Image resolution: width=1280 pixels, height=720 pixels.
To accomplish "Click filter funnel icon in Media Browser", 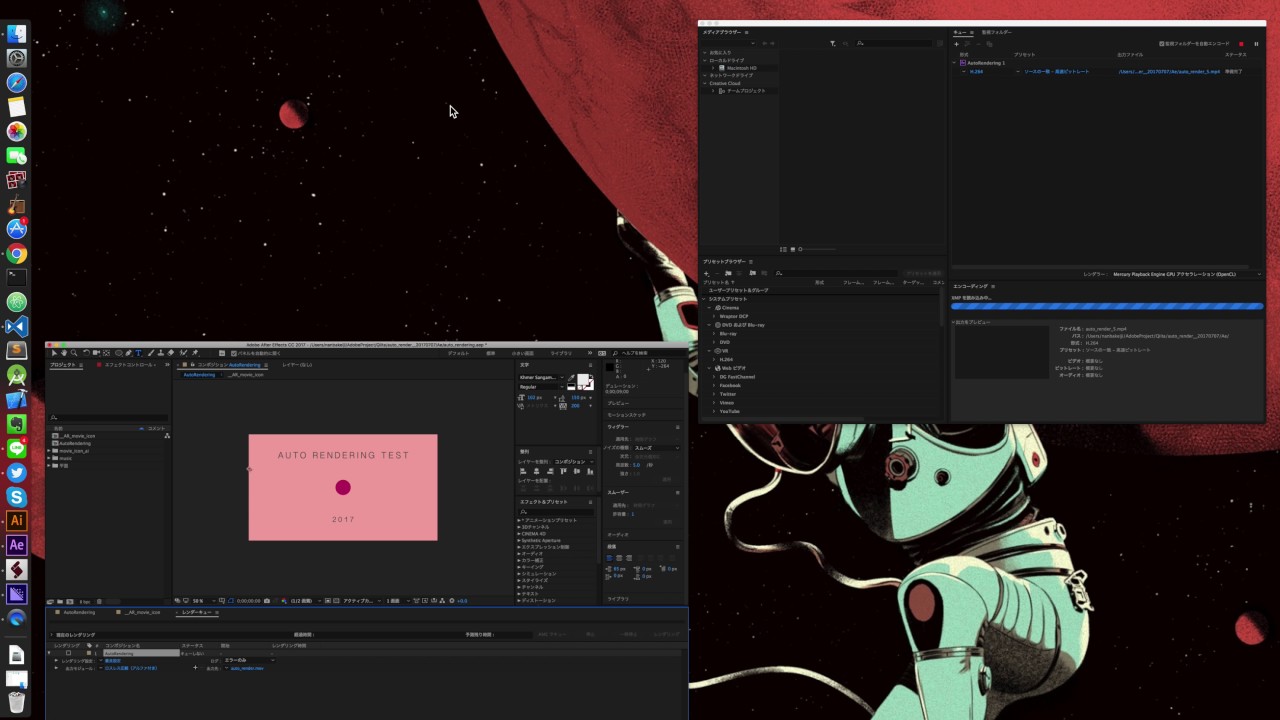I will pos(833,44).
